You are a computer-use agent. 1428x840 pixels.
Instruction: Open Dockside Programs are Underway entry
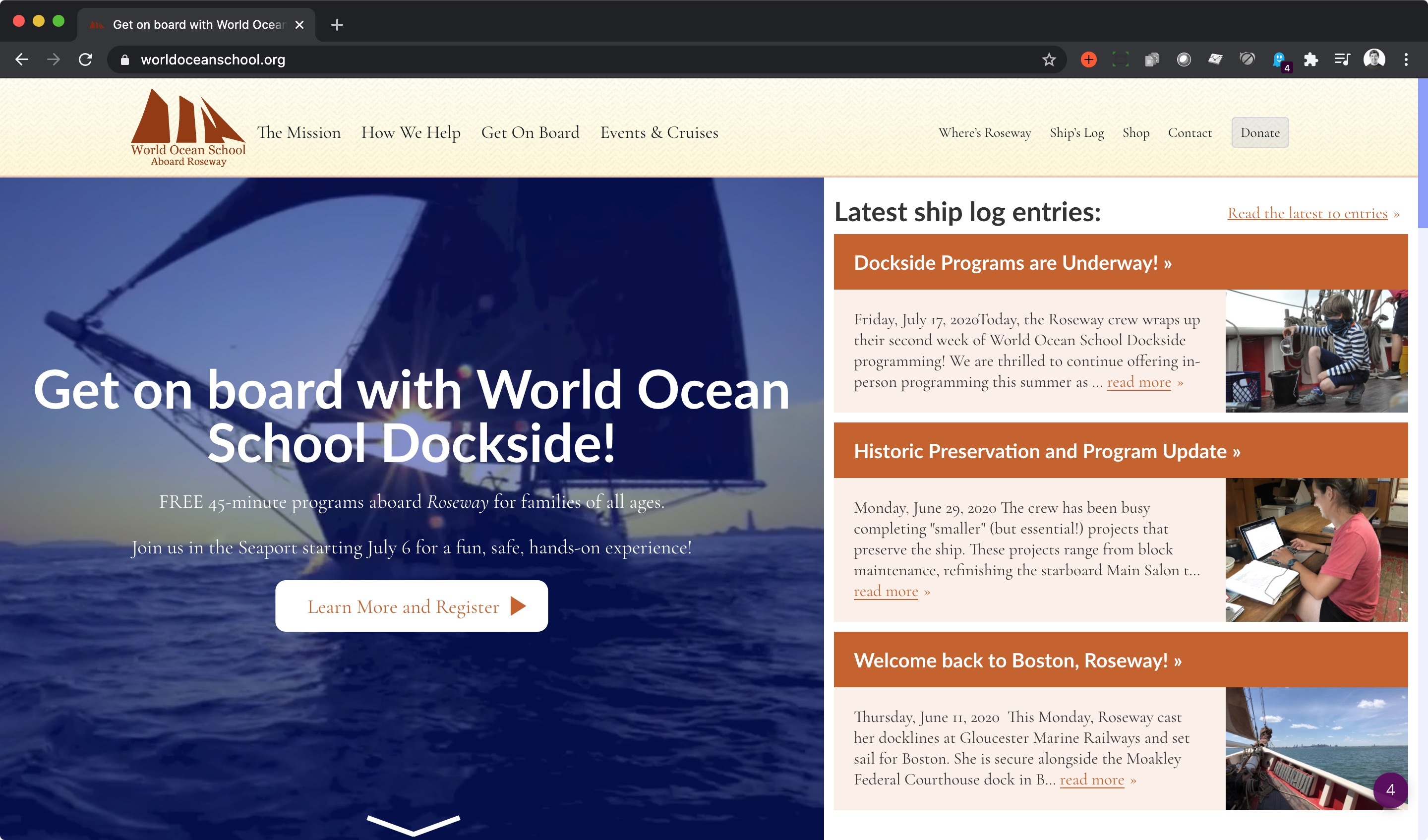(x=1120, y=262)
